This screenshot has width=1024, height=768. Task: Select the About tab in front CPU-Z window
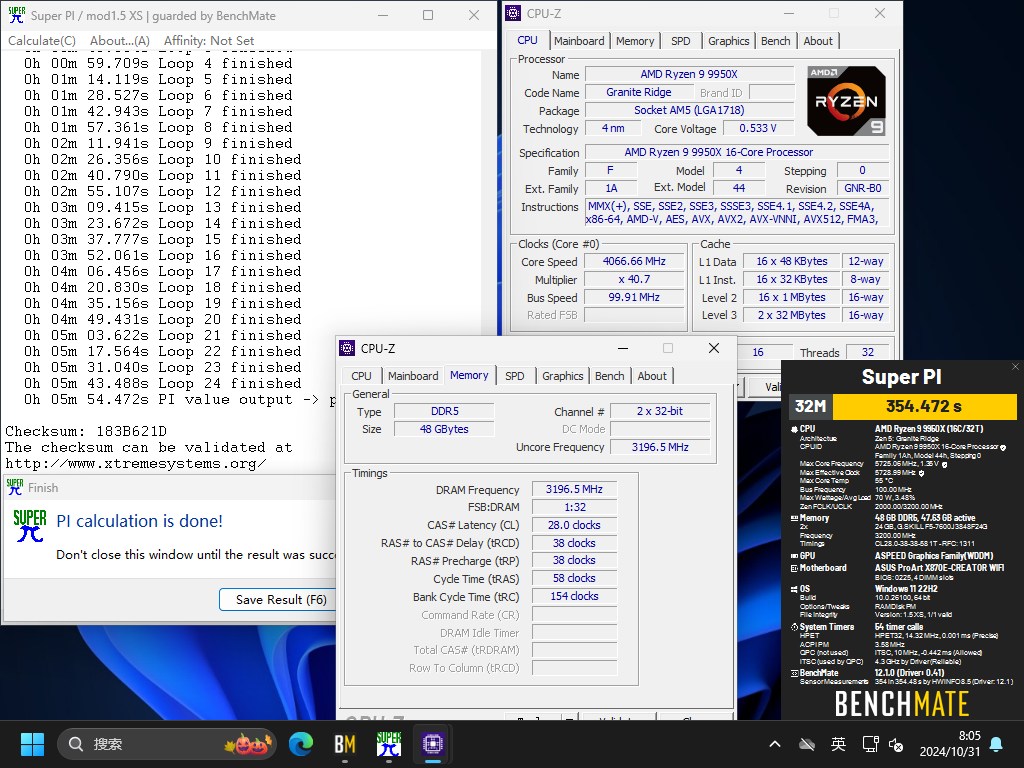[652, 376]
